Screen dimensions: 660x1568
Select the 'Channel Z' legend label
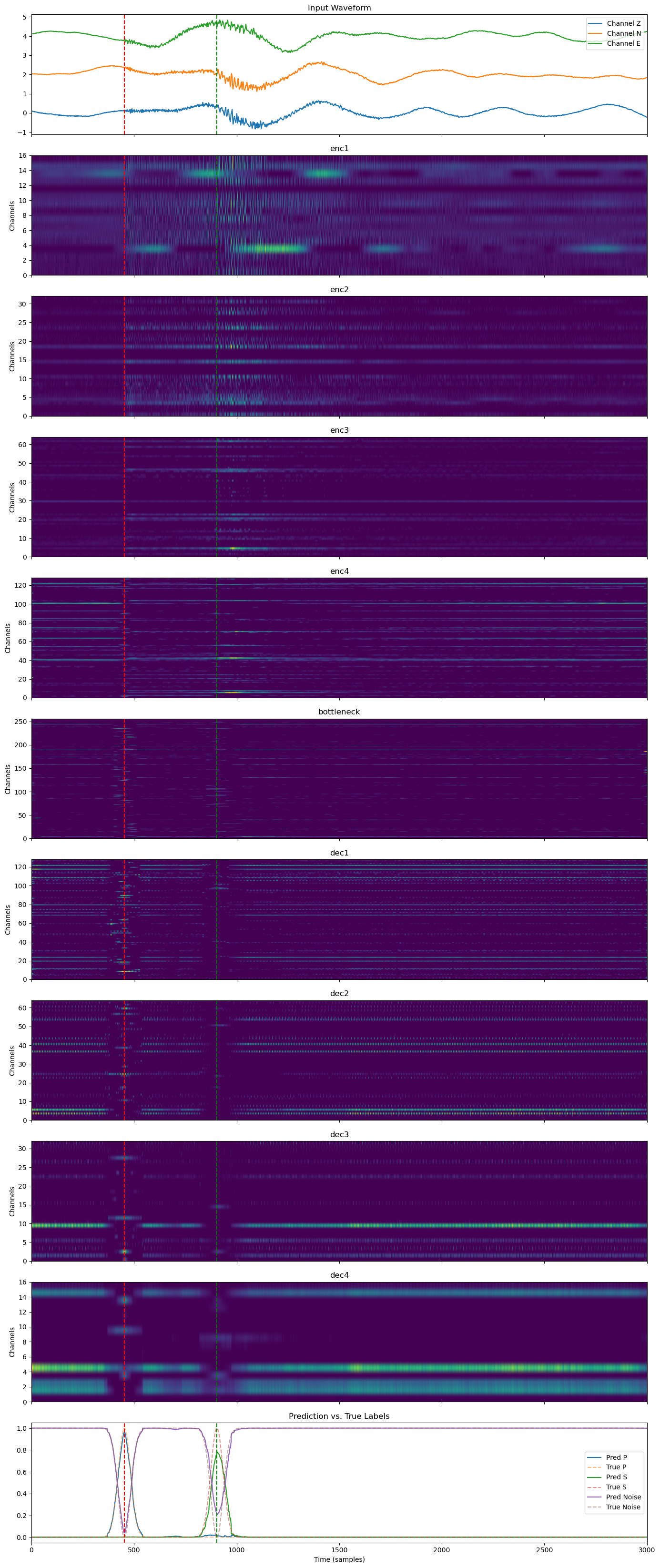(623, 24)
